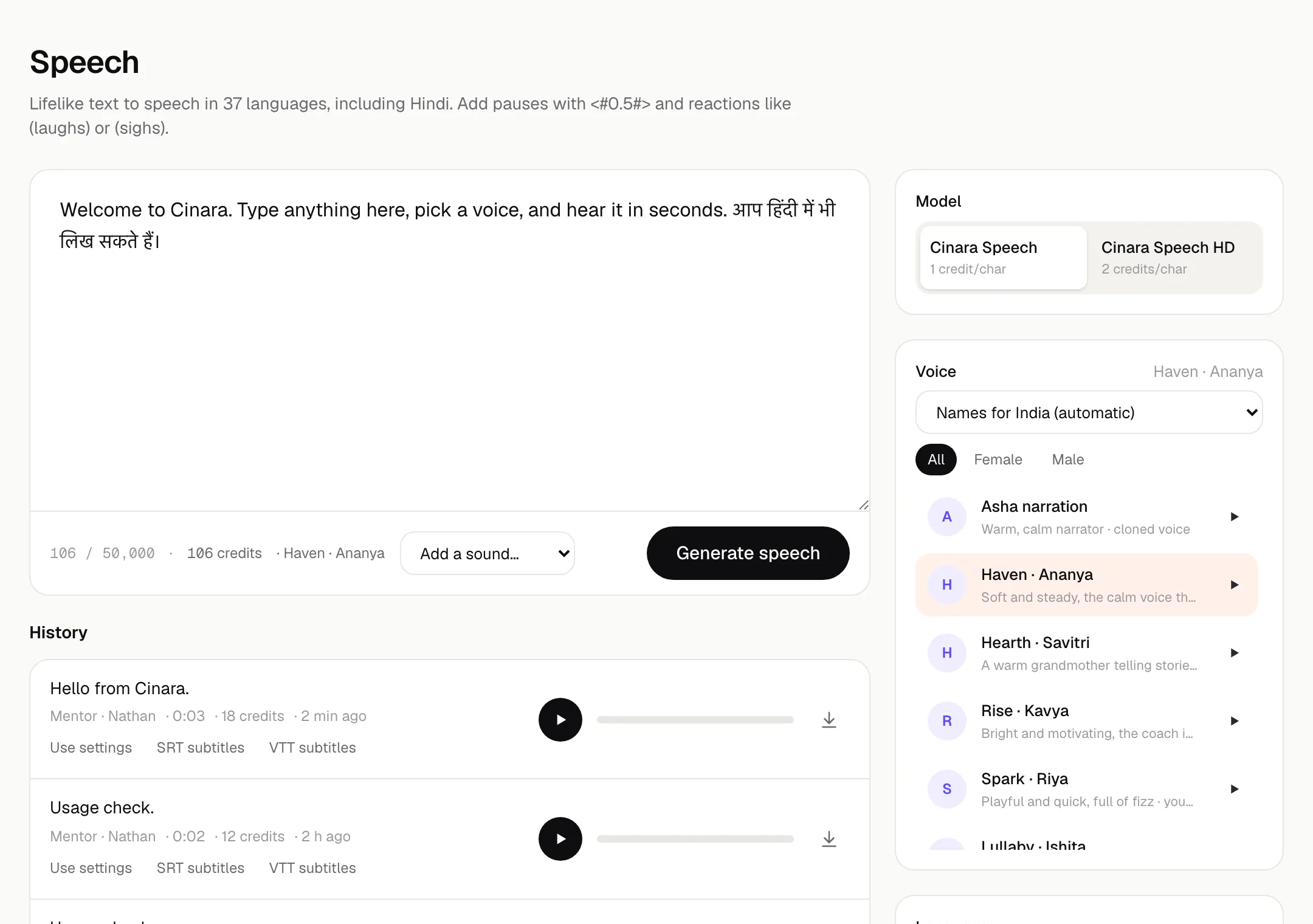Click the Asha narration avatar
Screen dimensions: 1313x924
click(947, 517)
